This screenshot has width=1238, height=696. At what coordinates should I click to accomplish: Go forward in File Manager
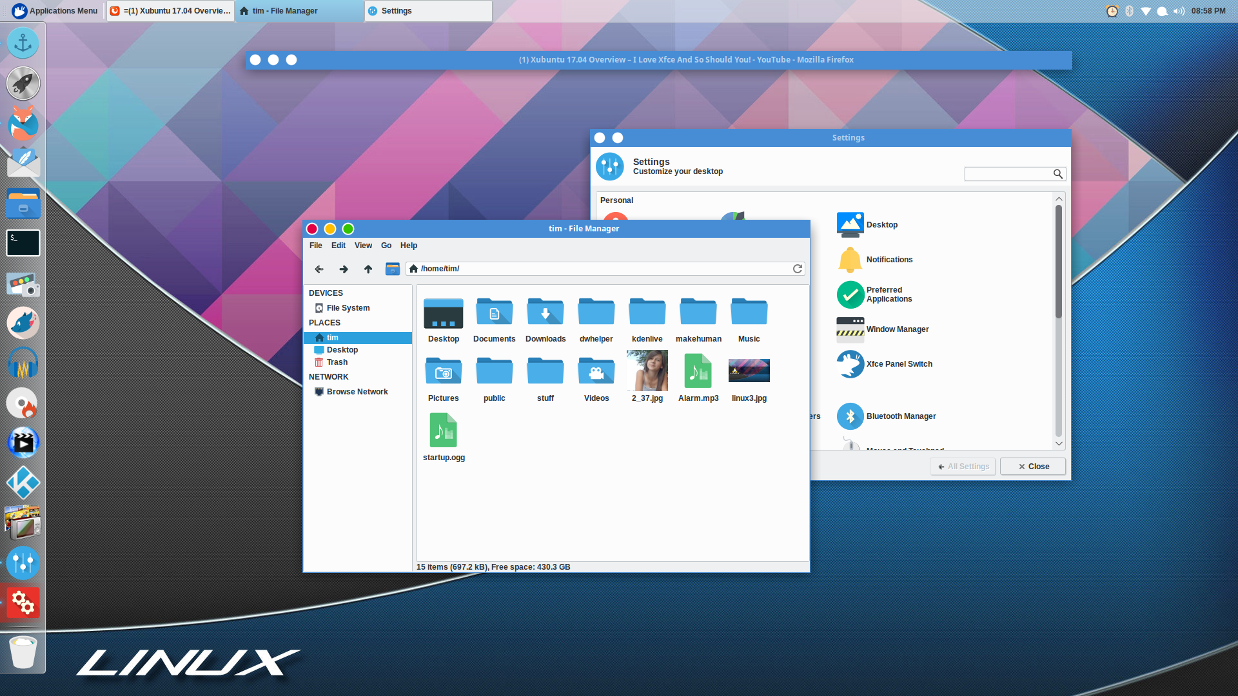(343, 269)
